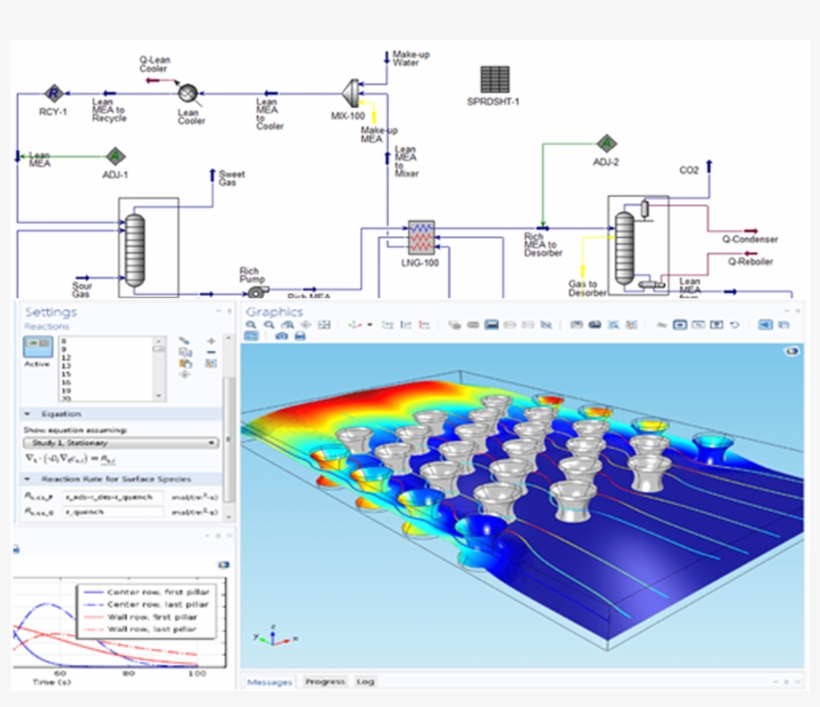
Task: Select the Messages tab
Action: [x=269, y=682]
